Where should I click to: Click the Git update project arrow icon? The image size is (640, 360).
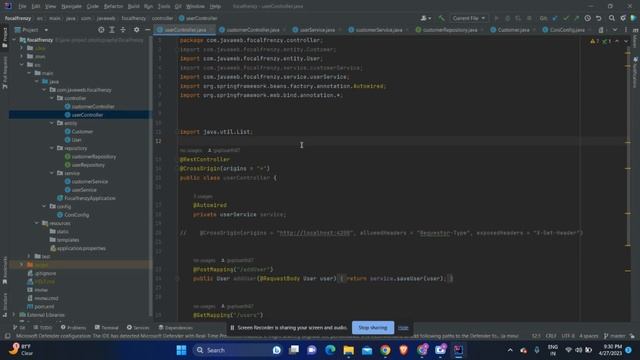tap(555, 18)
